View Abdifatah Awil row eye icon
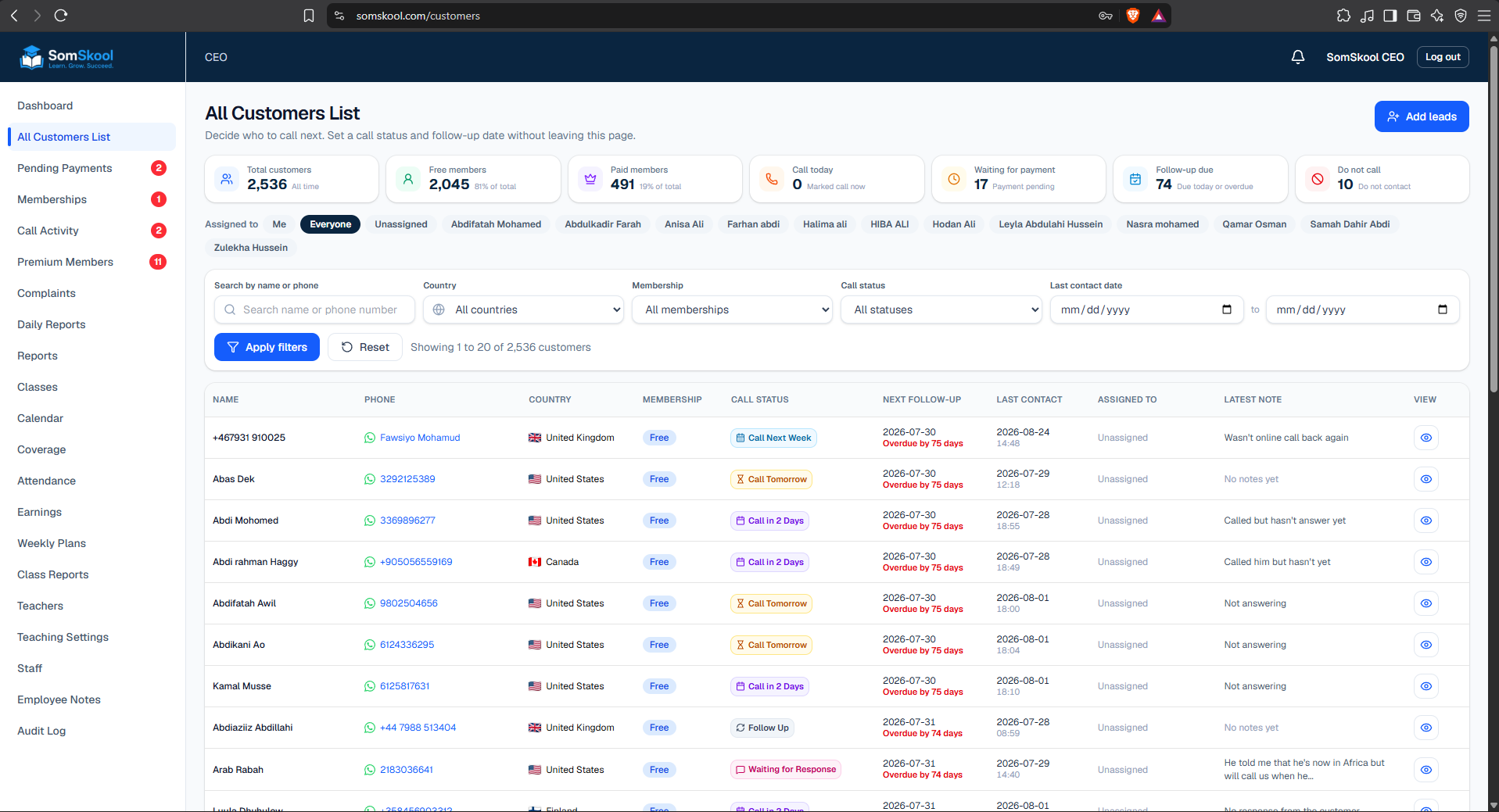 (1426, 603)
